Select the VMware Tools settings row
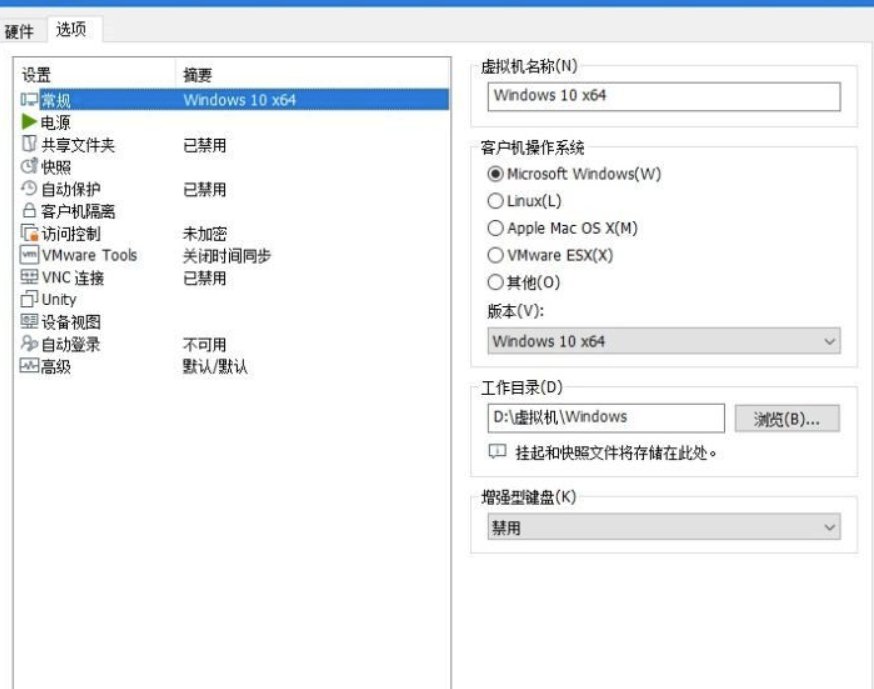Viewport: 874px width, 689px height. click(234, 255)
